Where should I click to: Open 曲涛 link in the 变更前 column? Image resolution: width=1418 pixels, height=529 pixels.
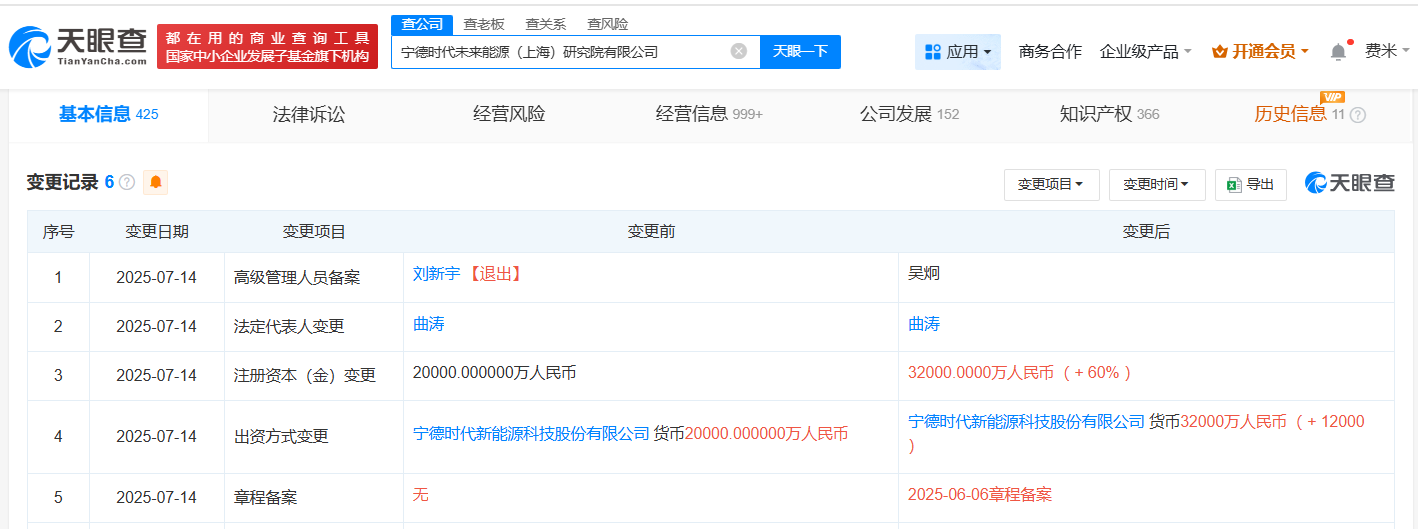click(x=428, y=324)
